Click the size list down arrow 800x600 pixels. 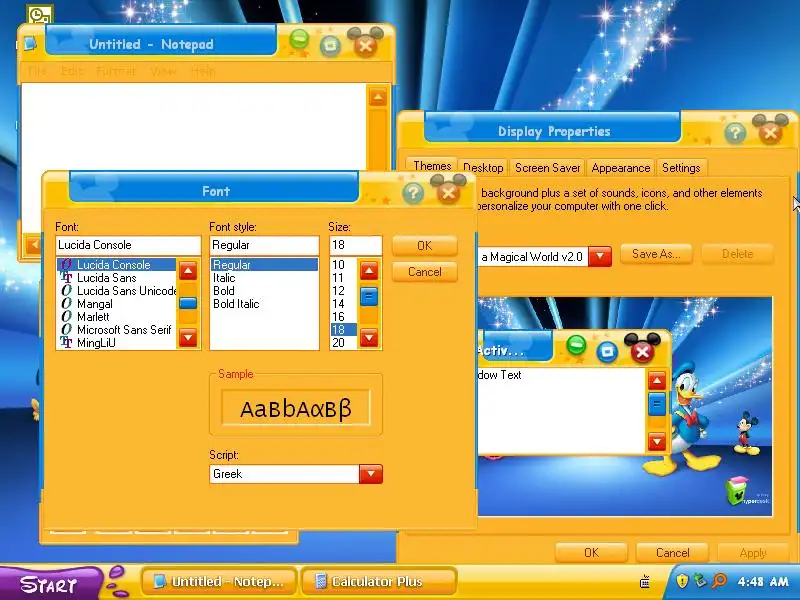point(369,337)
